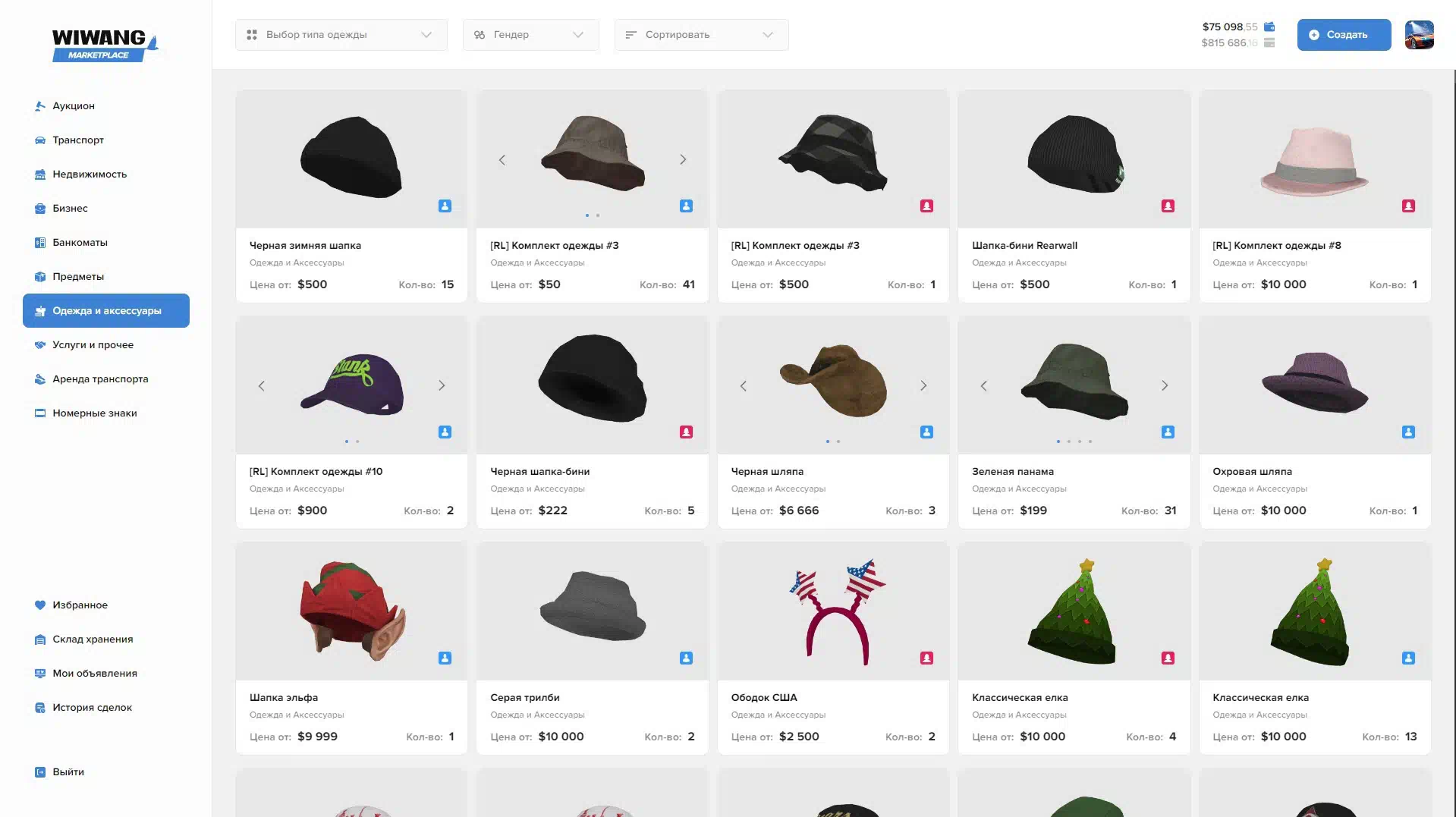1456x817 pixels.
Task: Click the briefcase icon beside Бизнес
Action: [40, 209]
